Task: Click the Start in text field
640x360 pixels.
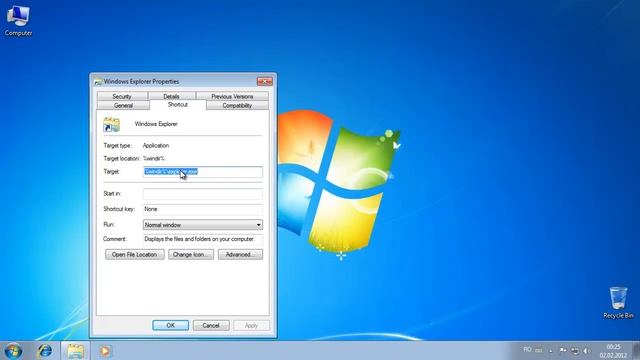Action: point(203,194)
